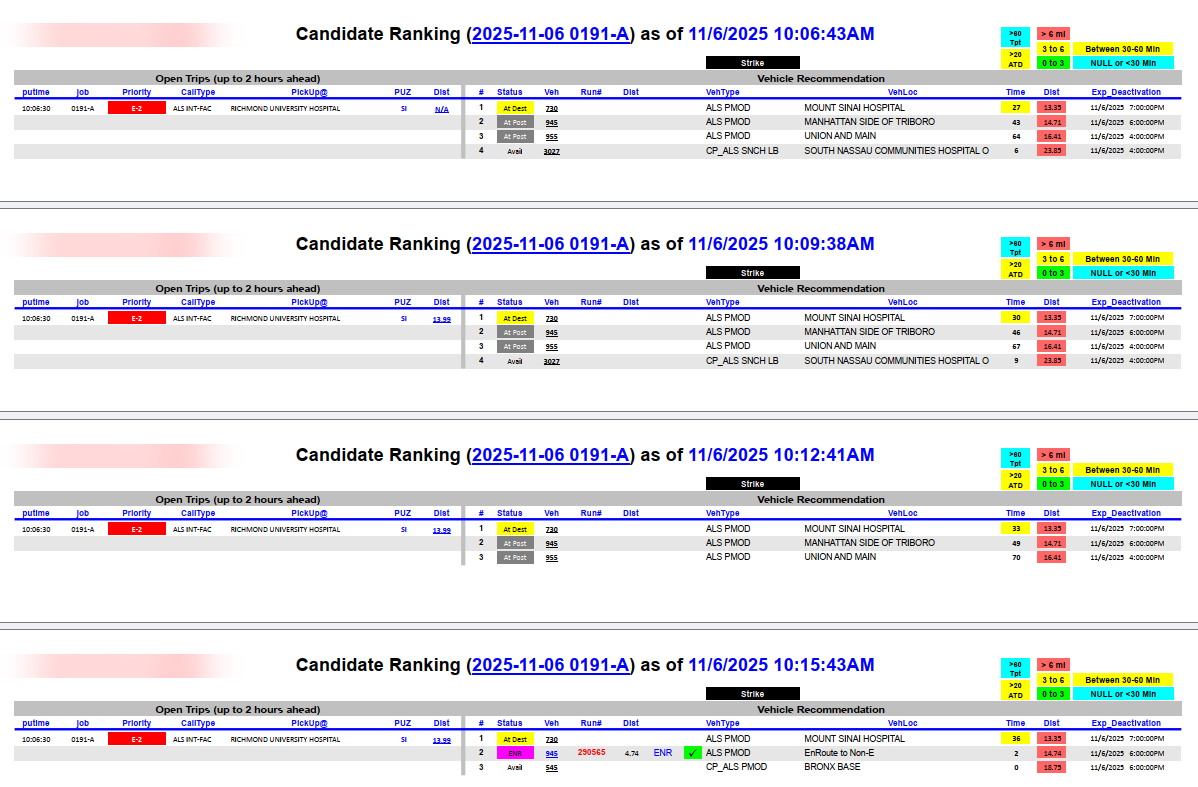Click the BRONX BASE vehicle location
1198x787 pixels.
(x=832, y=766)
